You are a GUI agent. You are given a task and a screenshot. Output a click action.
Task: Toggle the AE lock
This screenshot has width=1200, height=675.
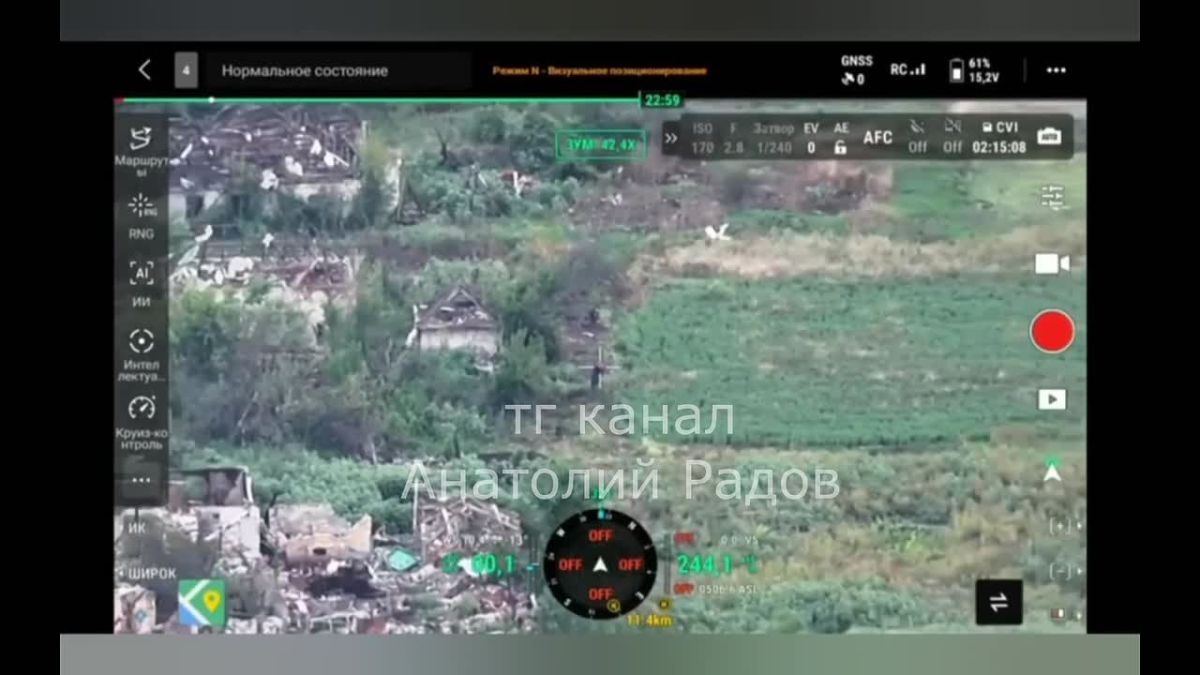point(841,138)
